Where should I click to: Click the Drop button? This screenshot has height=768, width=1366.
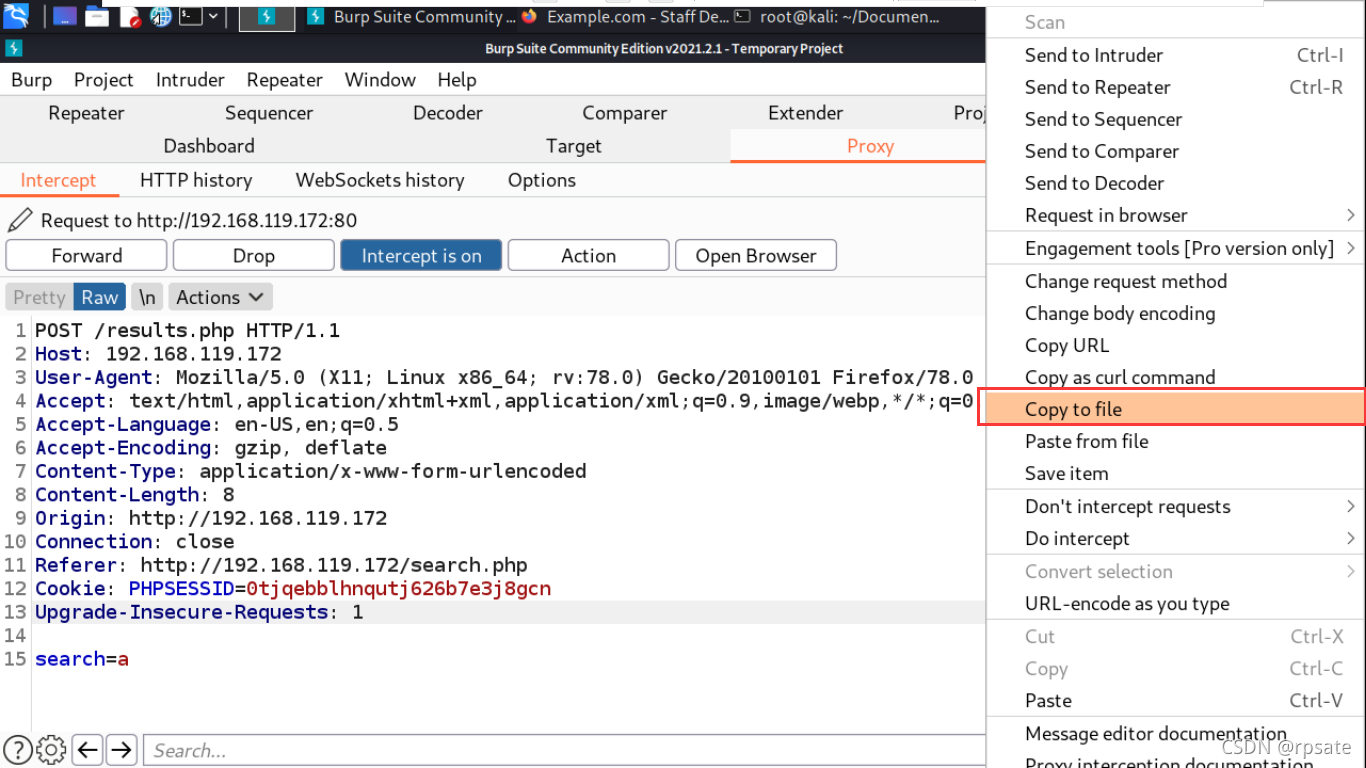coord(254,256)
